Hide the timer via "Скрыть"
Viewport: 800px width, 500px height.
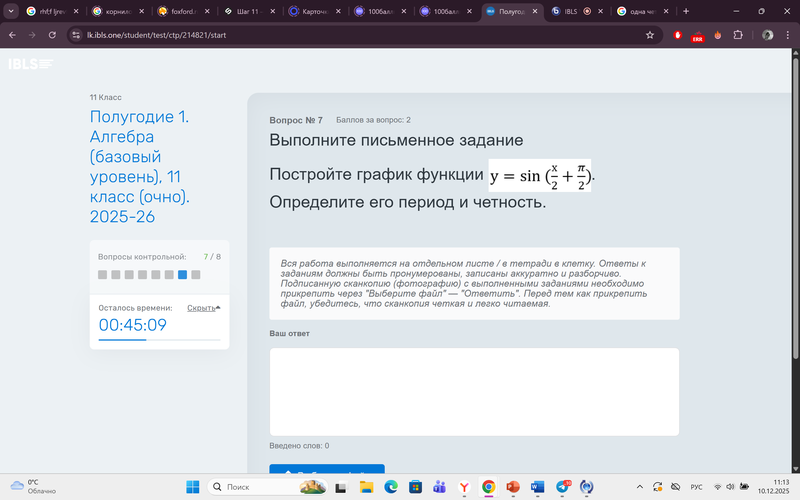(203, 308)
